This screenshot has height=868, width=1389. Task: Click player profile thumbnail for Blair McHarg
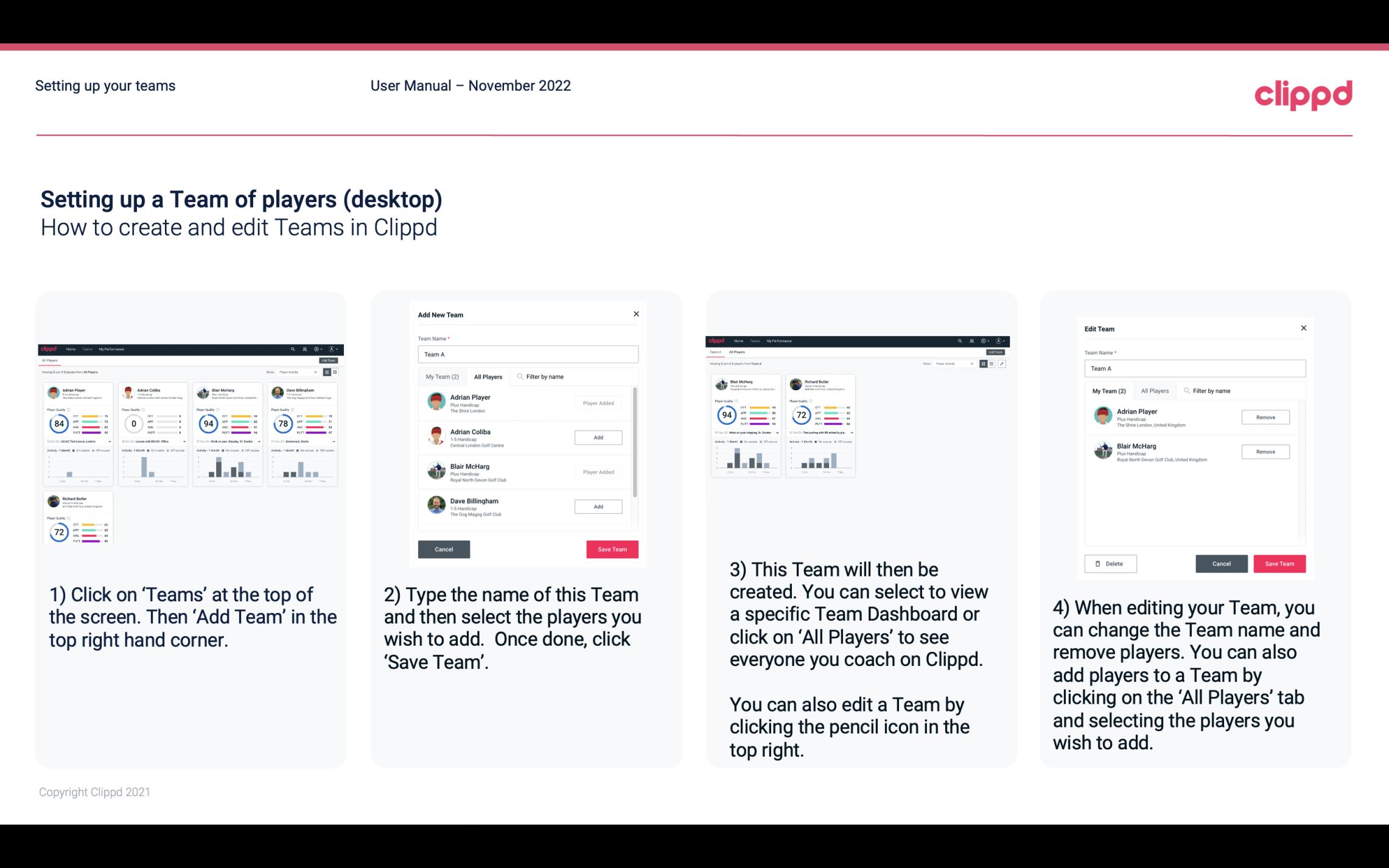437,470
